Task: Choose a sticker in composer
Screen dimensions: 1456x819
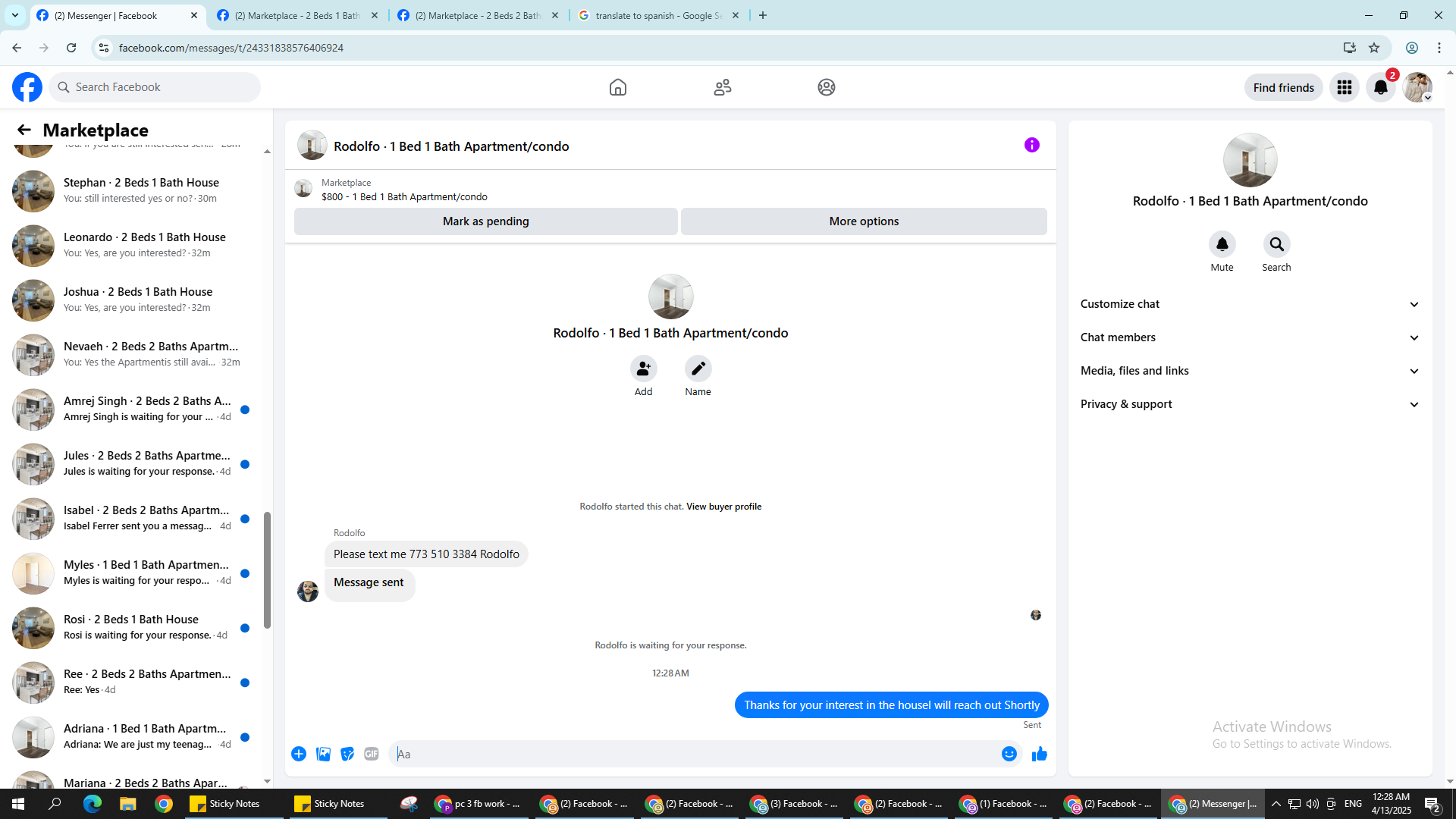Action: pyautogui.click(x=347, y=754)
